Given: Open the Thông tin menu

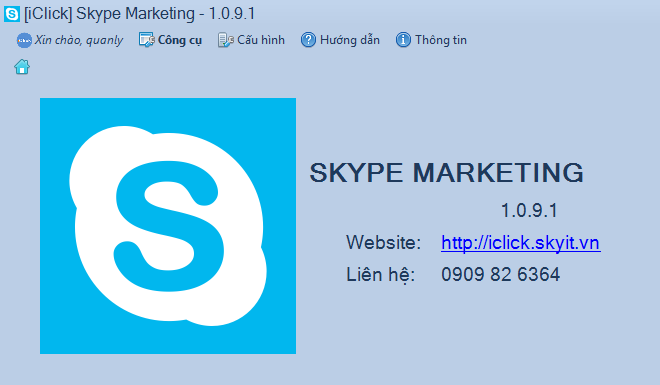Looking at the screenshot, I should pyautogui.click(x=431, y=40).
